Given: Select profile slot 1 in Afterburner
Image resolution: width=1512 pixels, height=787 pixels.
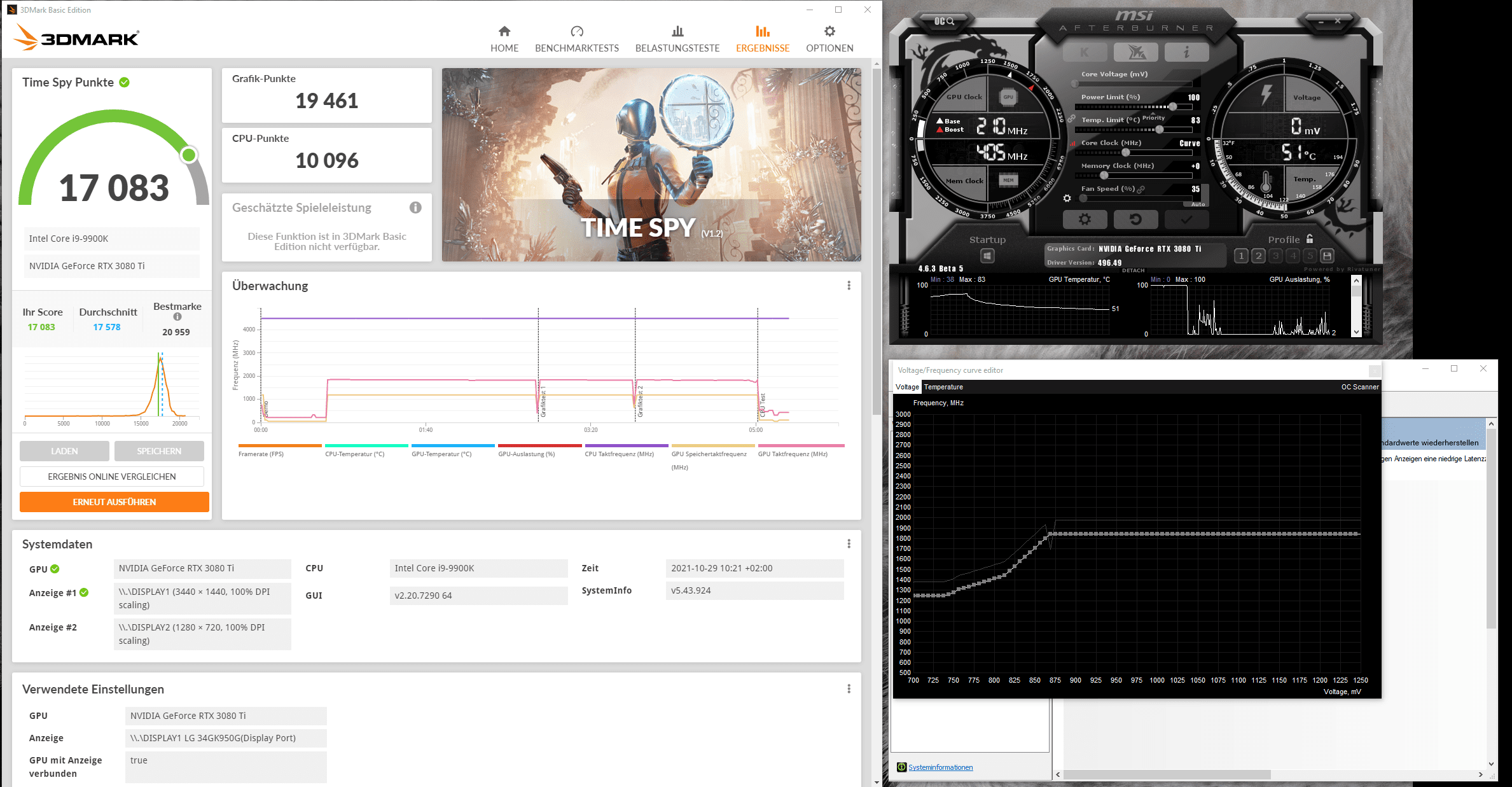Looking at the screenshot, I should pos(1241,256).
